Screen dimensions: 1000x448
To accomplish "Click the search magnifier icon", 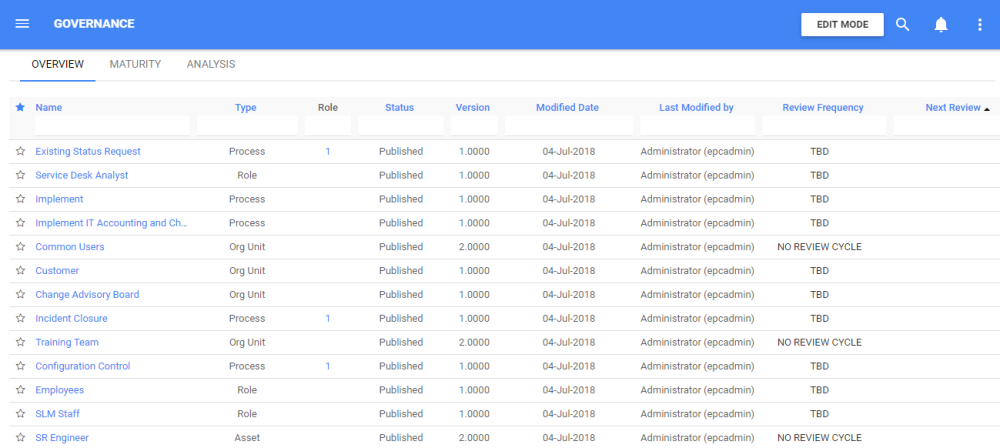I will [x=902, y=24].
